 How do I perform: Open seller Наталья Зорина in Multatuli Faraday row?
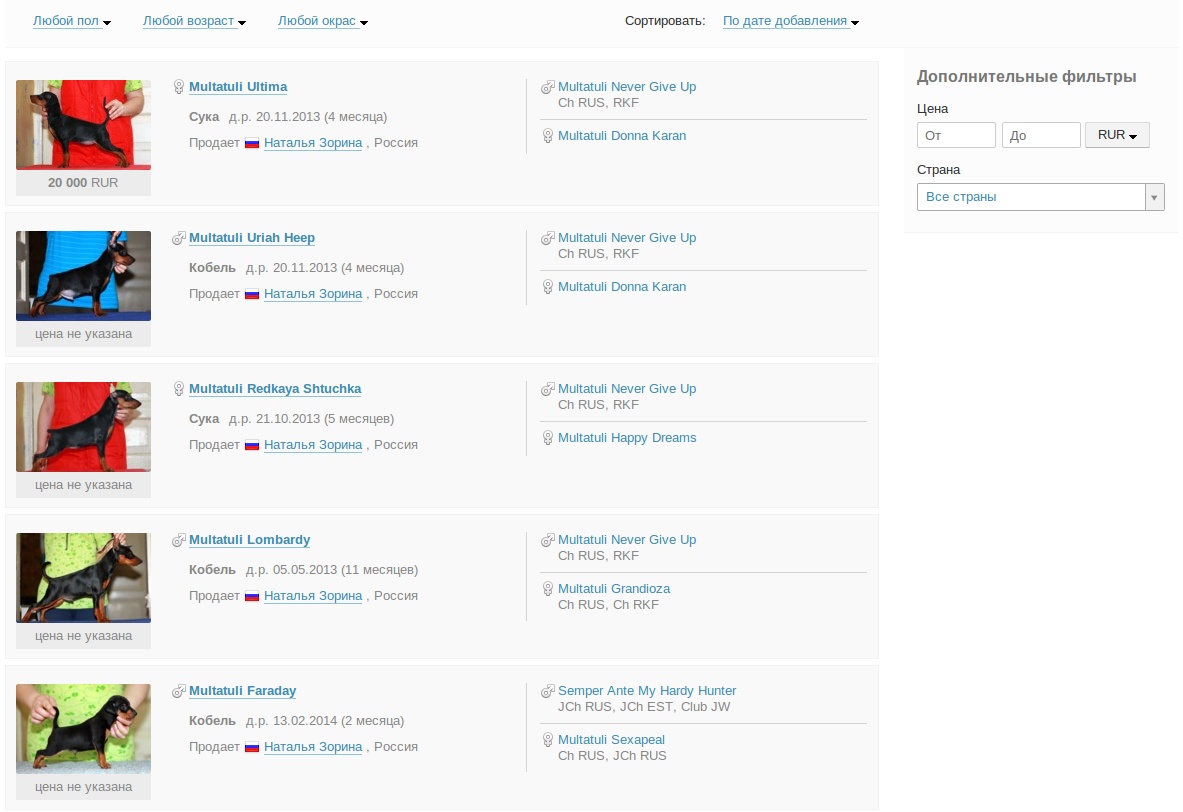pyautogui.click(x=312, y=747)
